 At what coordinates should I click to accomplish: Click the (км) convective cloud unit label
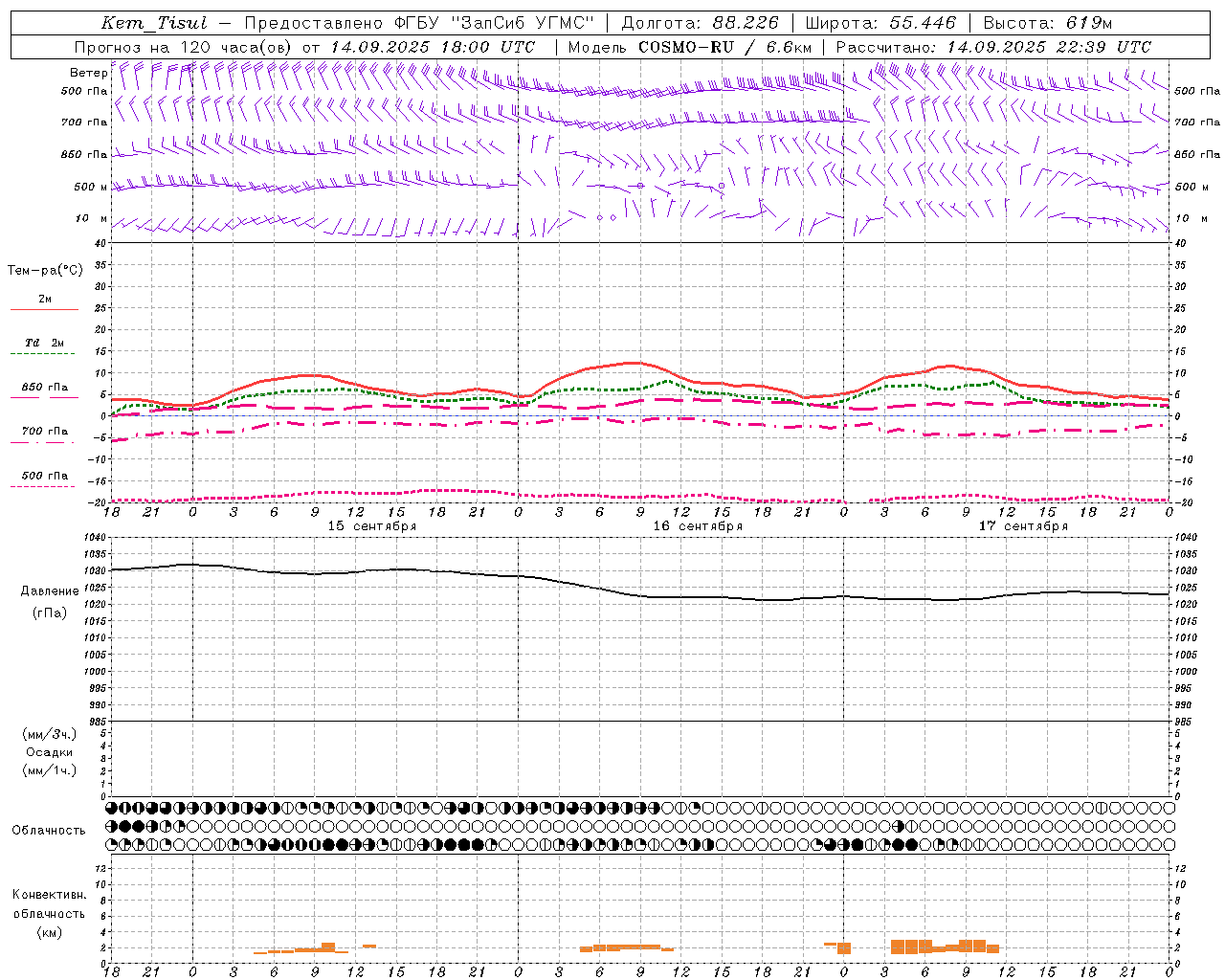click(x=49, y=932)
